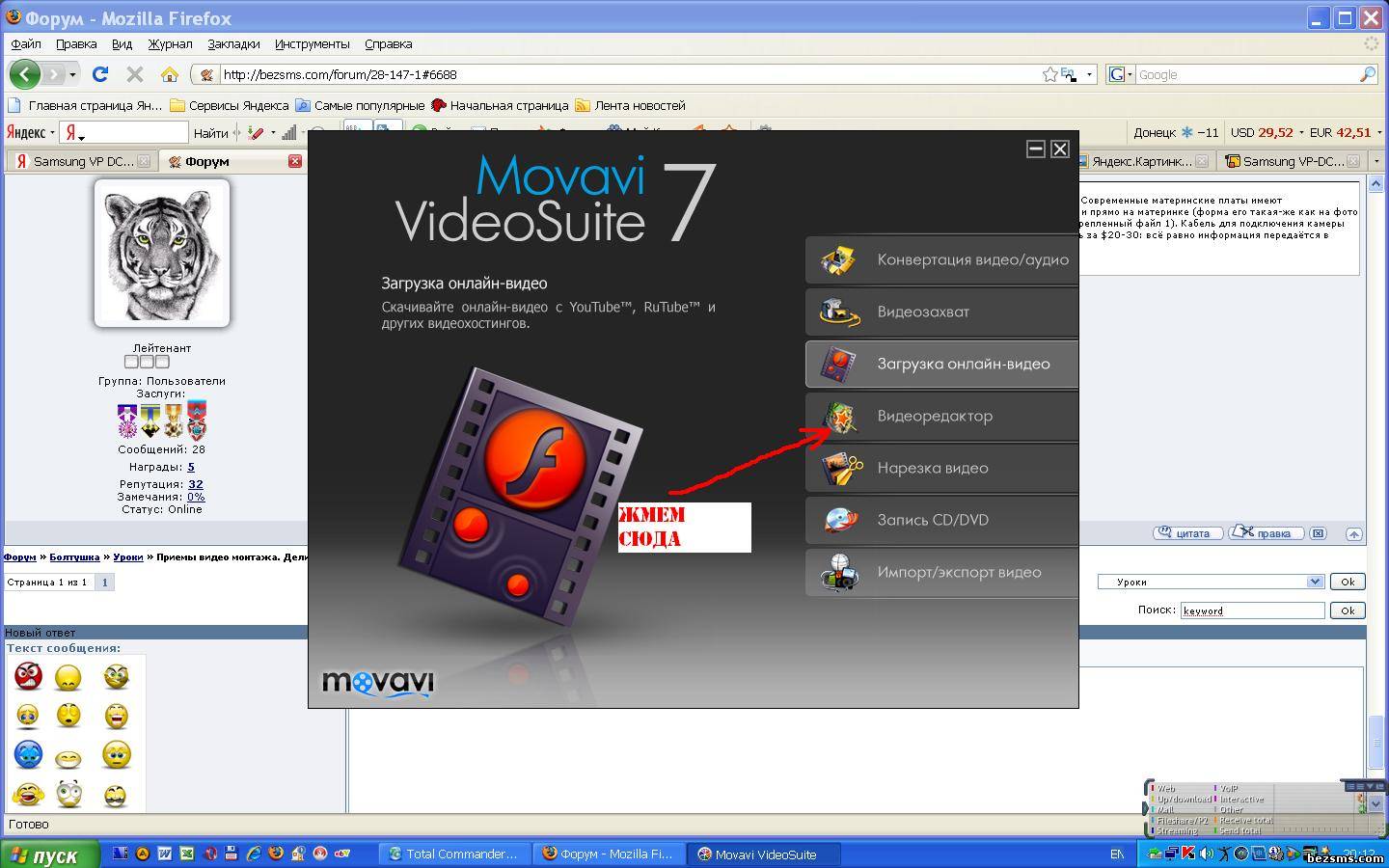Viewport: 1389px width, 868px height.
Task: Open the Вид menu
Action: 122,43
